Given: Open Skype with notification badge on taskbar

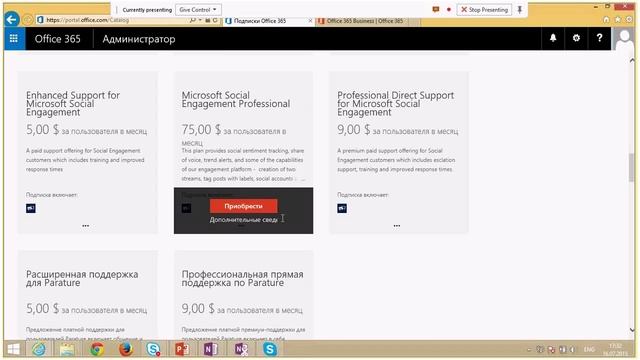Looking at the screenshot, I should pos(153,349).
